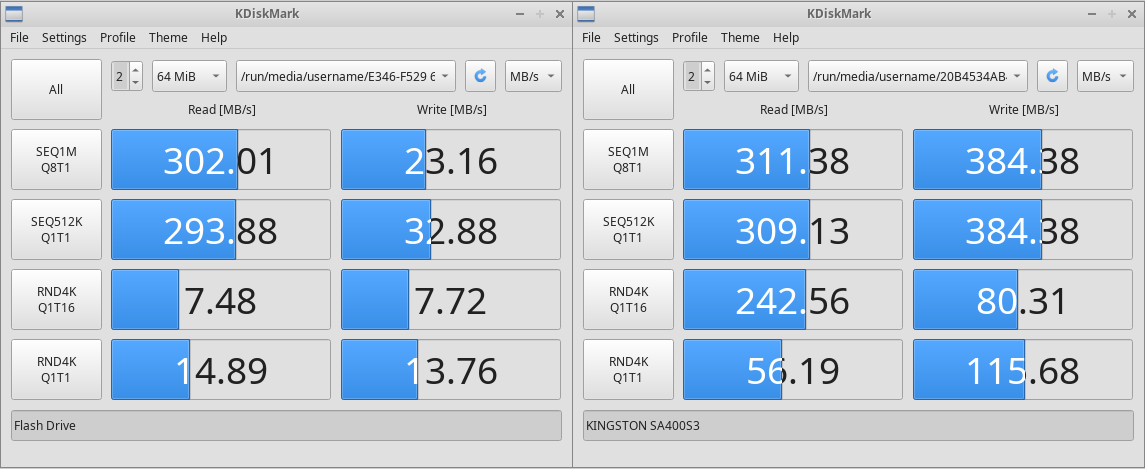Click Write [MB/s] header in right window
The image size is (1145, 469).
coord(1023,110)
